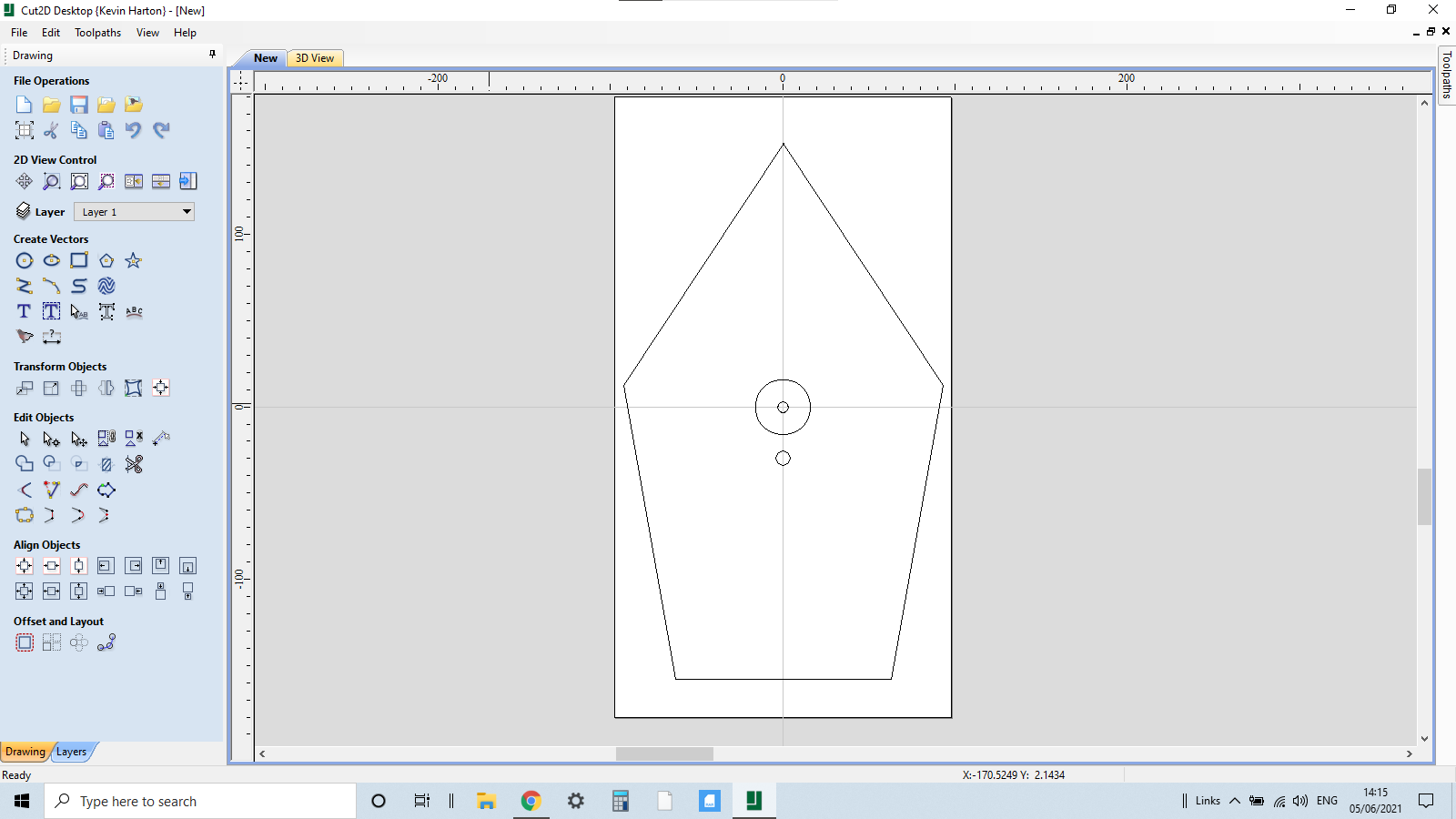
Task: Click inside the Windows search field
Action: coord(200,801)
